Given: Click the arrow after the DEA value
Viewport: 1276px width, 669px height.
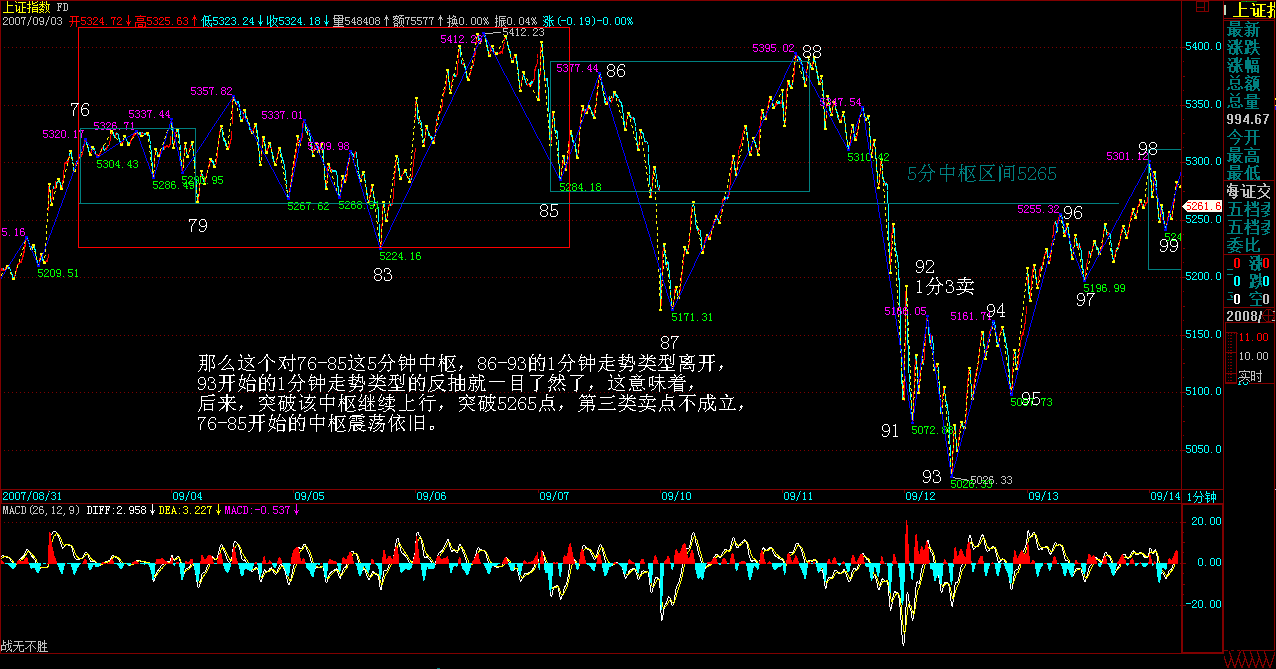Looking at the screenshot, I should point(216,510).
